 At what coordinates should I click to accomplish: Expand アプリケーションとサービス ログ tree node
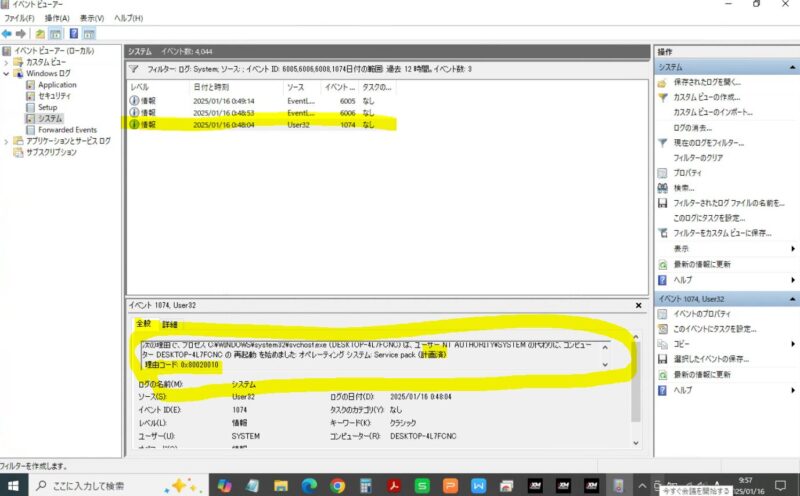tap(6, 141)
